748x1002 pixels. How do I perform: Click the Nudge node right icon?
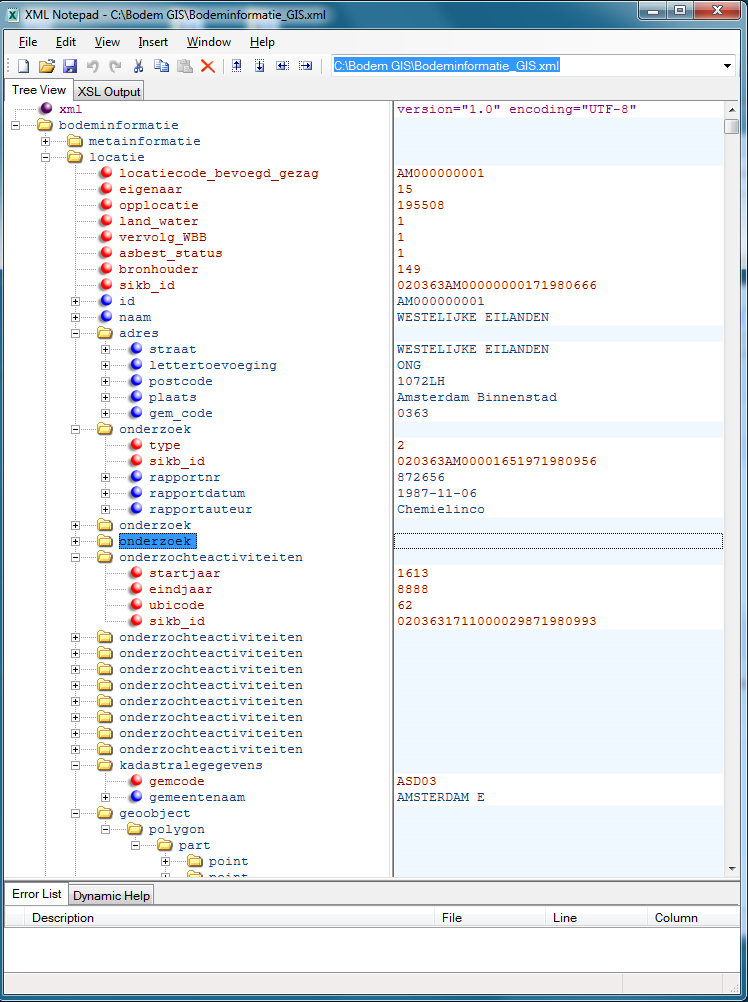click(x=305, y=66)
